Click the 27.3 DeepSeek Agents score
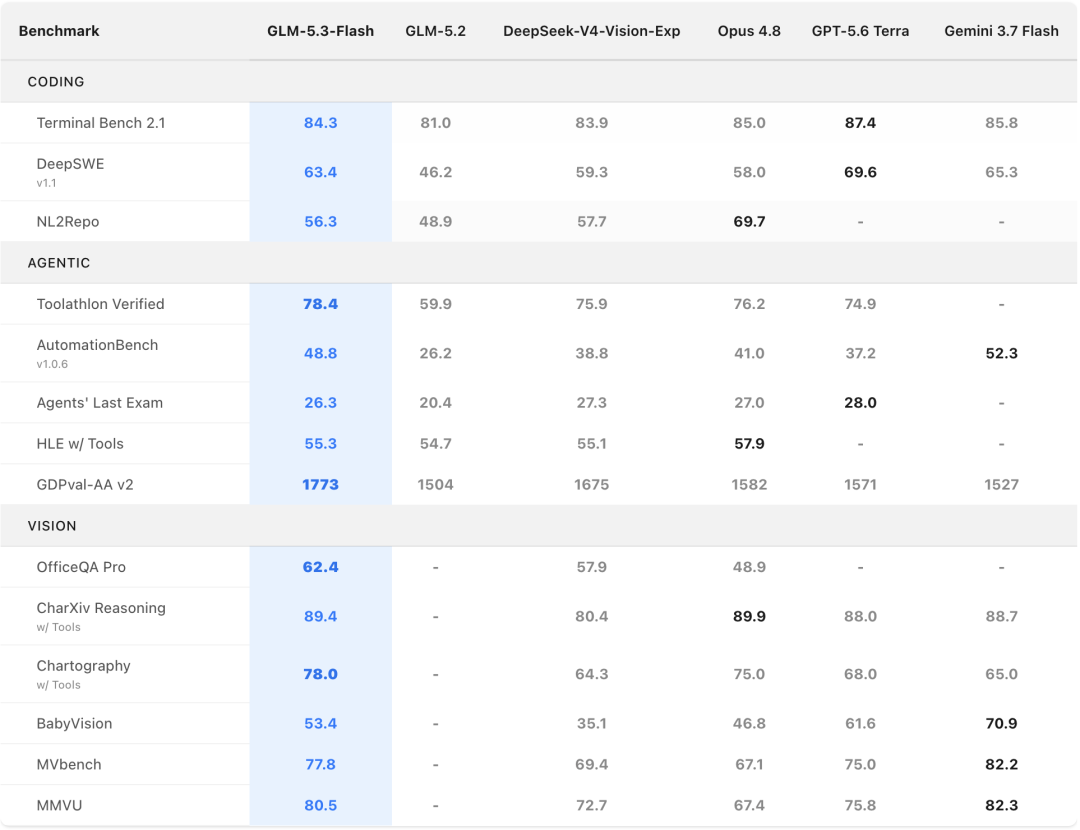The image size is (1080, 830). click(592, 402)
